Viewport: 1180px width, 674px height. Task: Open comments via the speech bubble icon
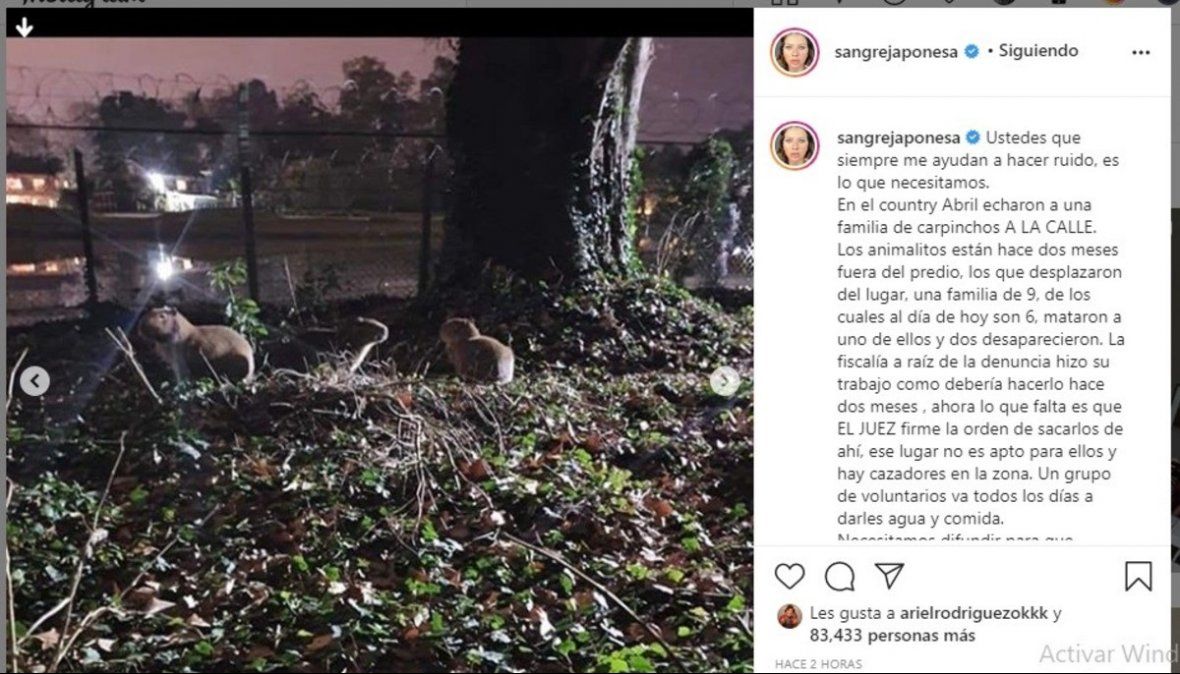(840, 576)
